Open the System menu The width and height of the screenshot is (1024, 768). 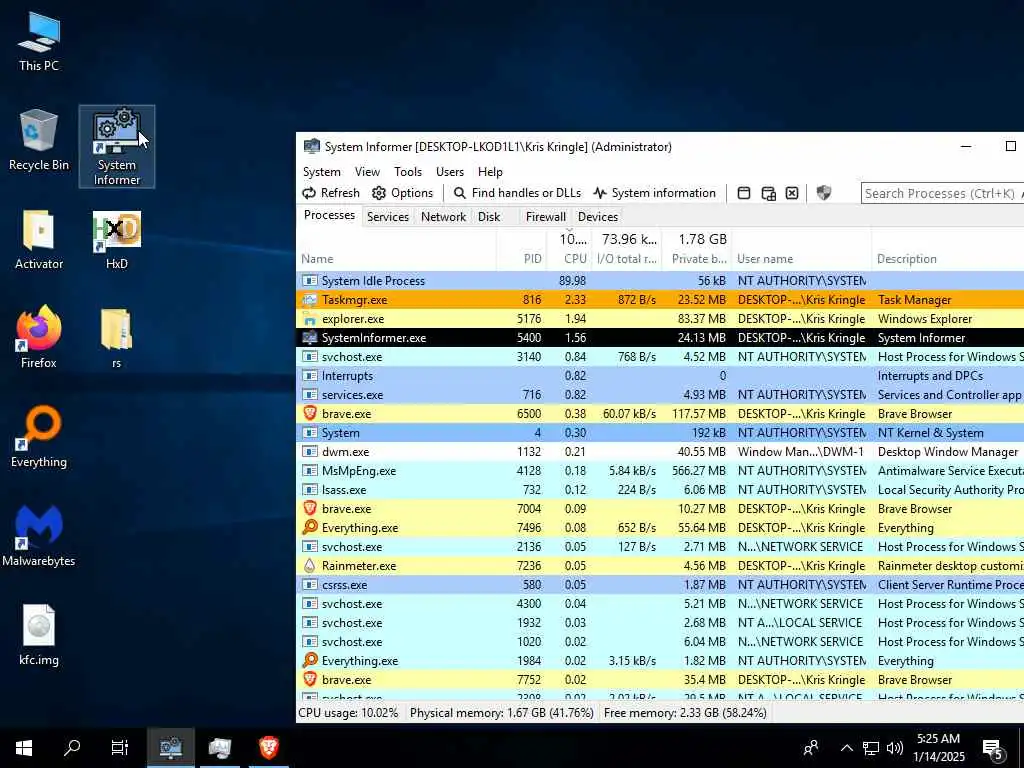321,172
